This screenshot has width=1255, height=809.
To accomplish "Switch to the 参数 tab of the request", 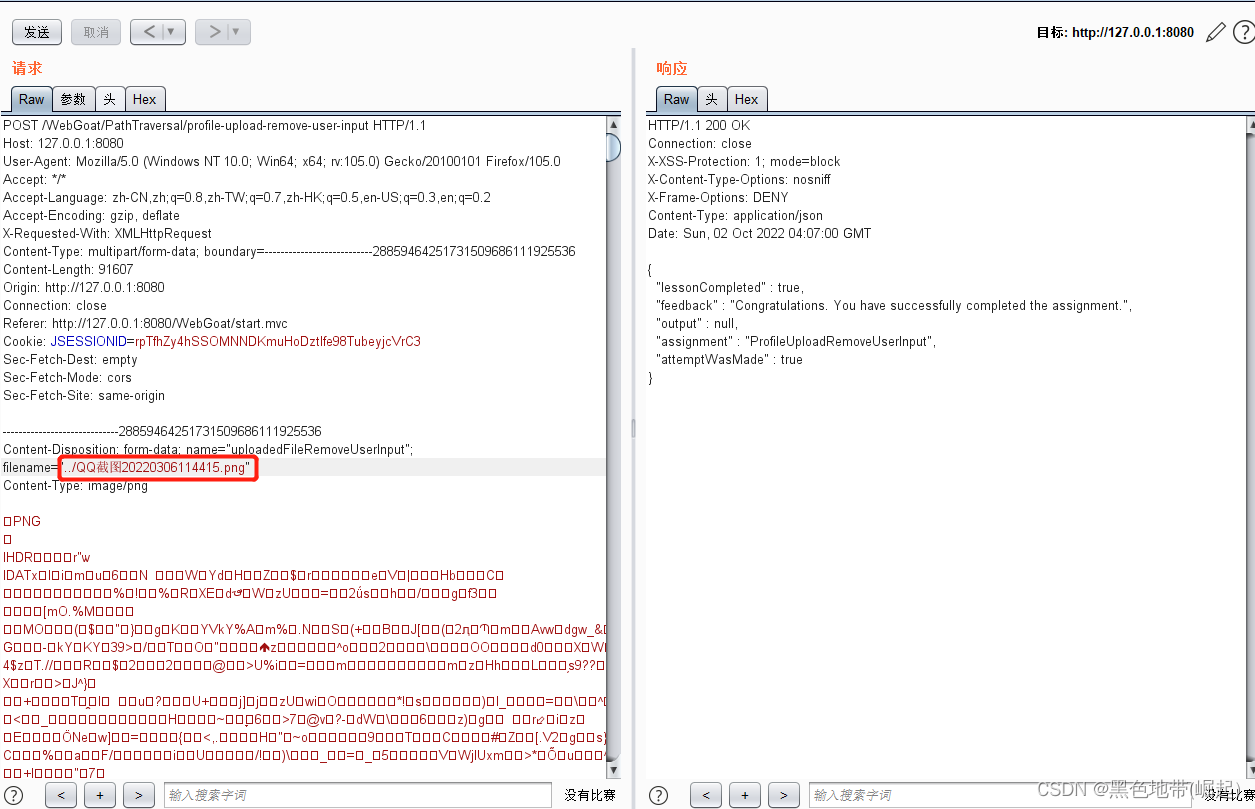I will coord(73,99).
